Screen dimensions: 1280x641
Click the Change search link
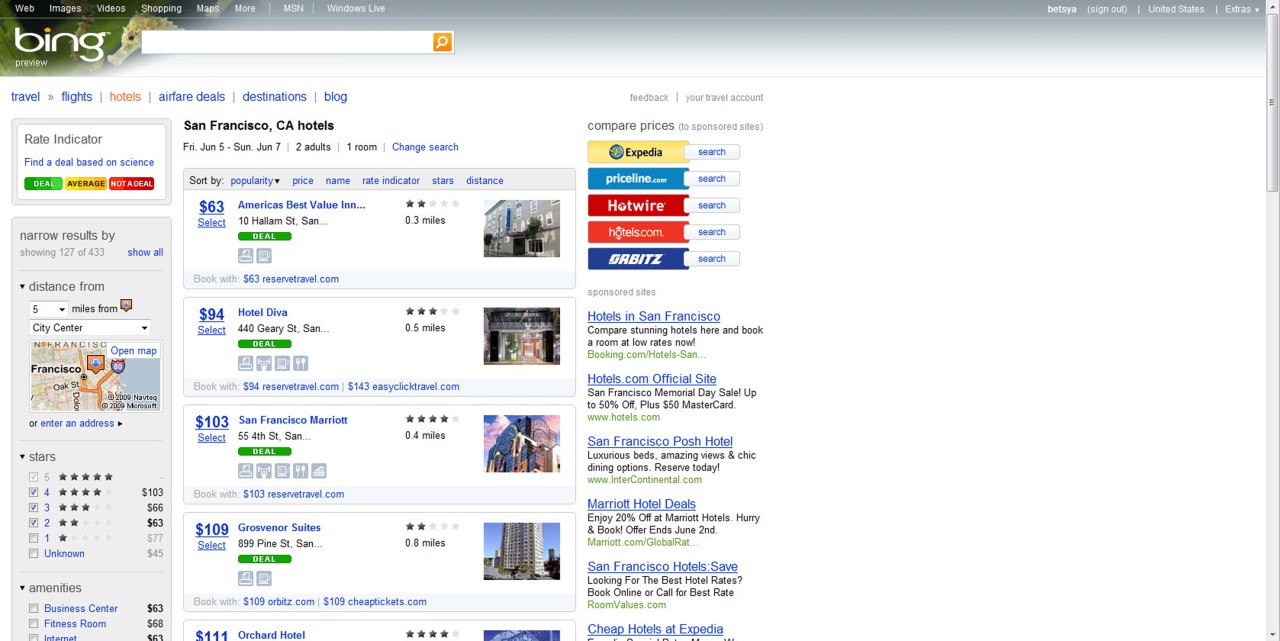click(425, 147)
